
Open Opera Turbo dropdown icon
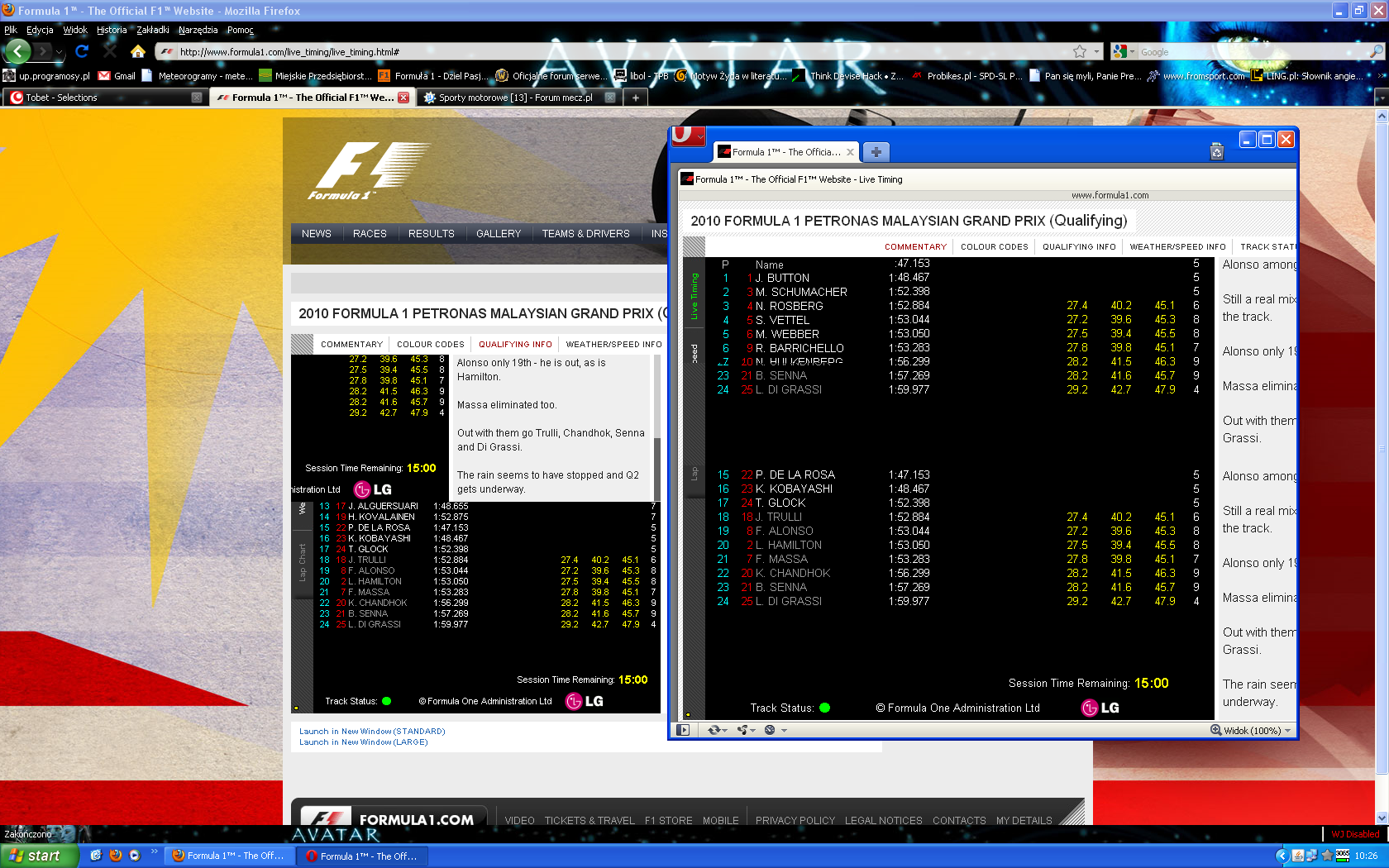tap(775, 730)
